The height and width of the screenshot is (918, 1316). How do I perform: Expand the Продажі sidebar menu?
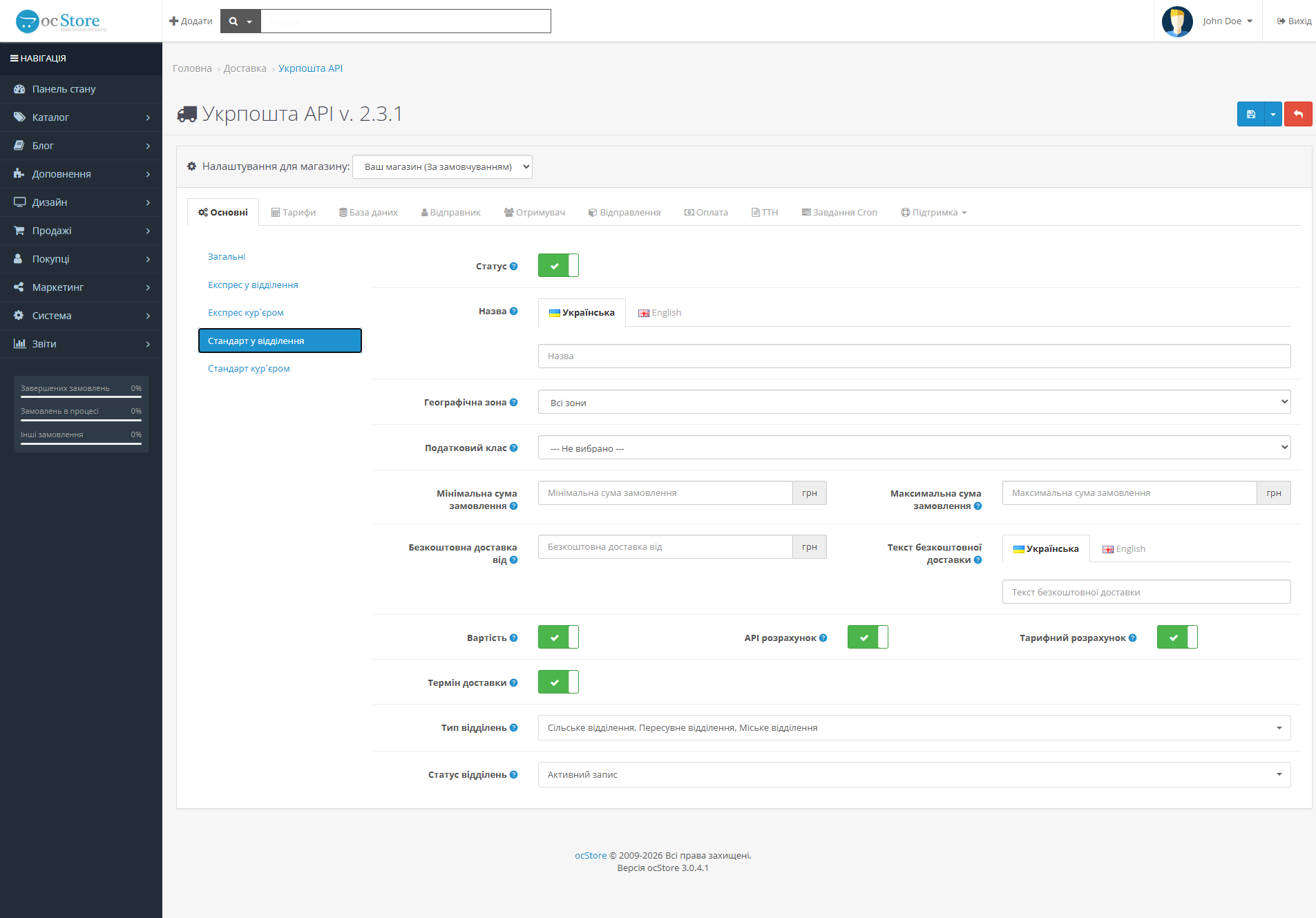(81, 231)
